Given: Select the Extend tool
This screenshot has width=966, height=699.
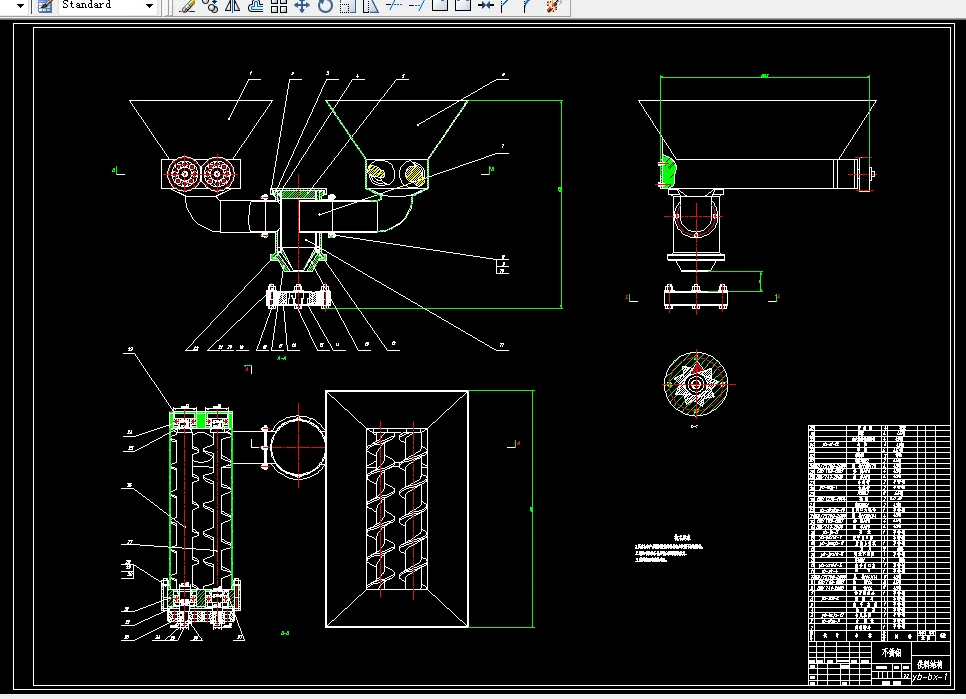Looking at the screenshot, I should (x=417, y=6).
